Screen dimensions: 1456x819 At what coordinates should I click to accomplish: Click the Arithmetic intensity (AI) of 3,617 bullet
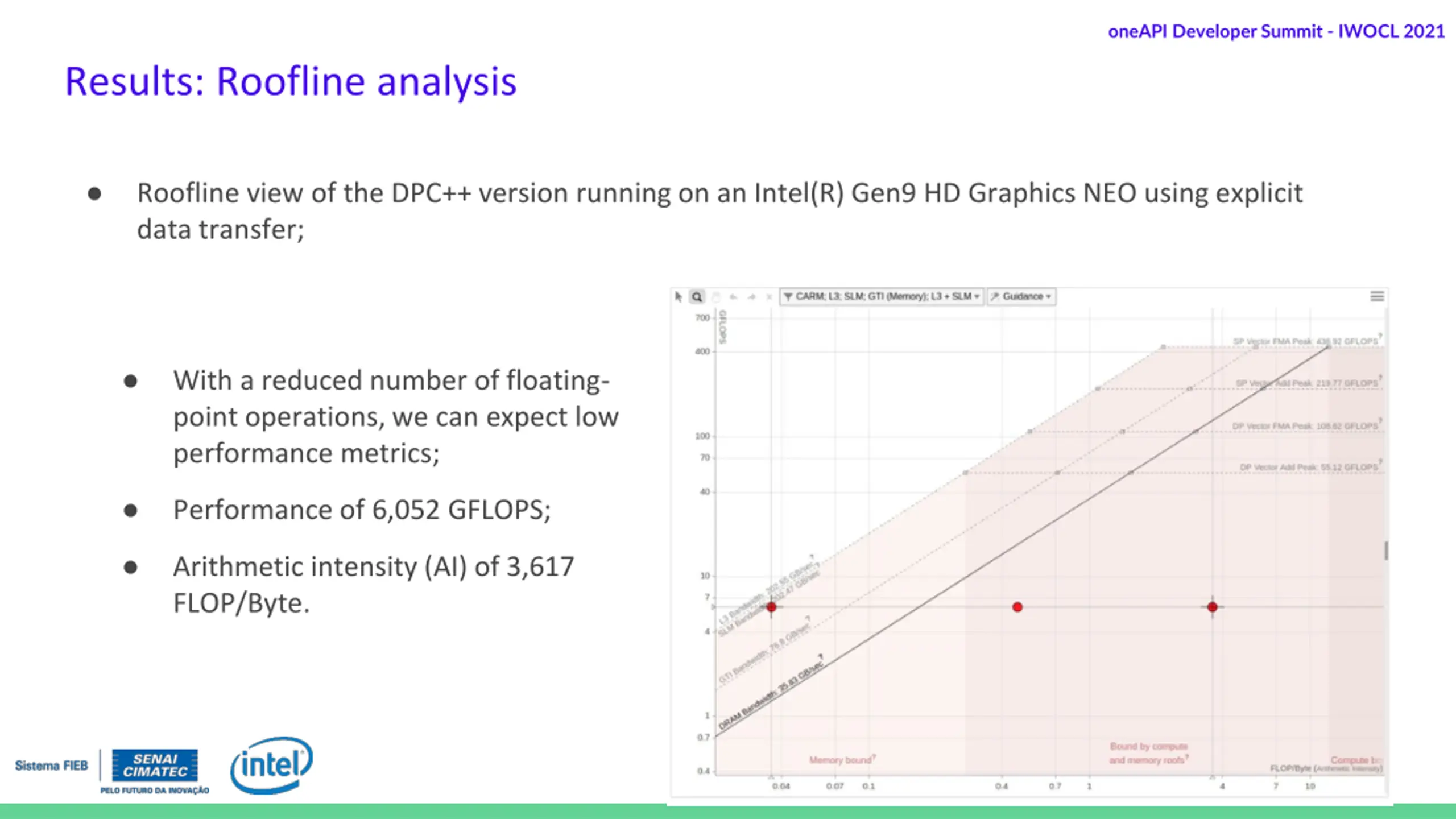click(374, 585)
